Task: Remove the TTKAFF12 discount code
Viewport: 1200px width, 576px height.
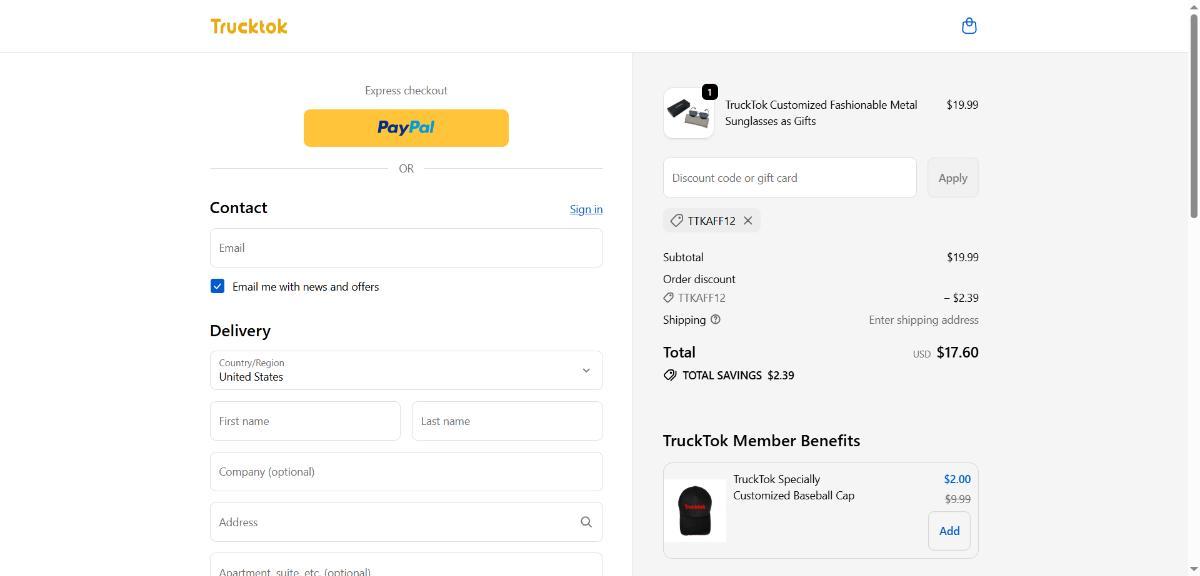Action: (748, 220)
